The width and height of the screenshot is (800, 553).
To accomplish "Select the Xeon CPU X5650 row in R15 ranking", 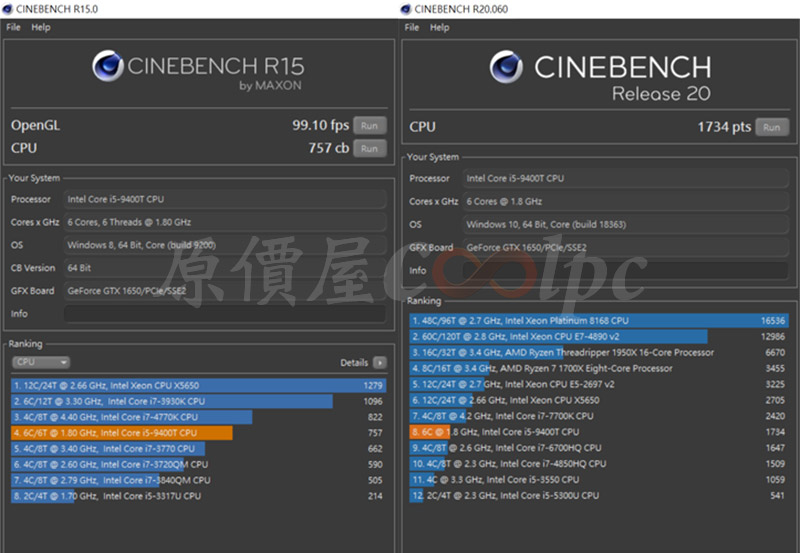I will [x=198, y=386].
